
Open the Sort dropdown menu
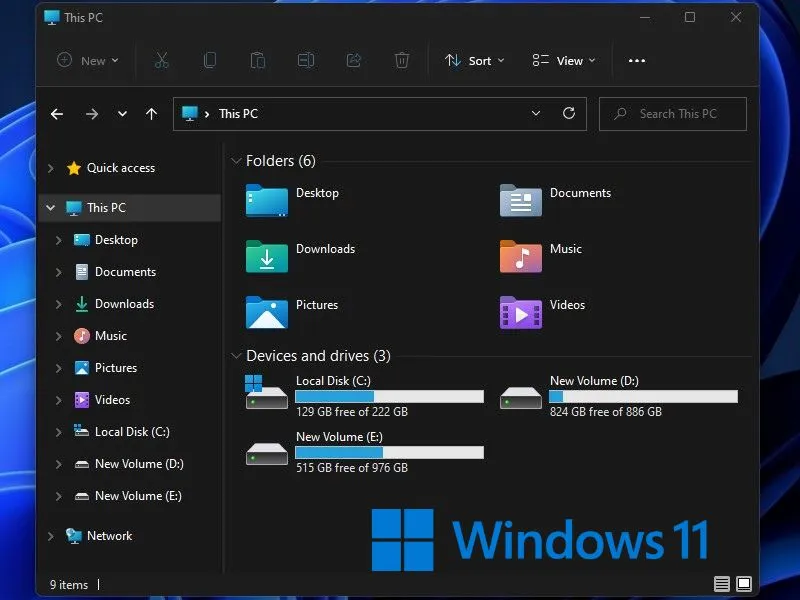[x=474, y=60]
